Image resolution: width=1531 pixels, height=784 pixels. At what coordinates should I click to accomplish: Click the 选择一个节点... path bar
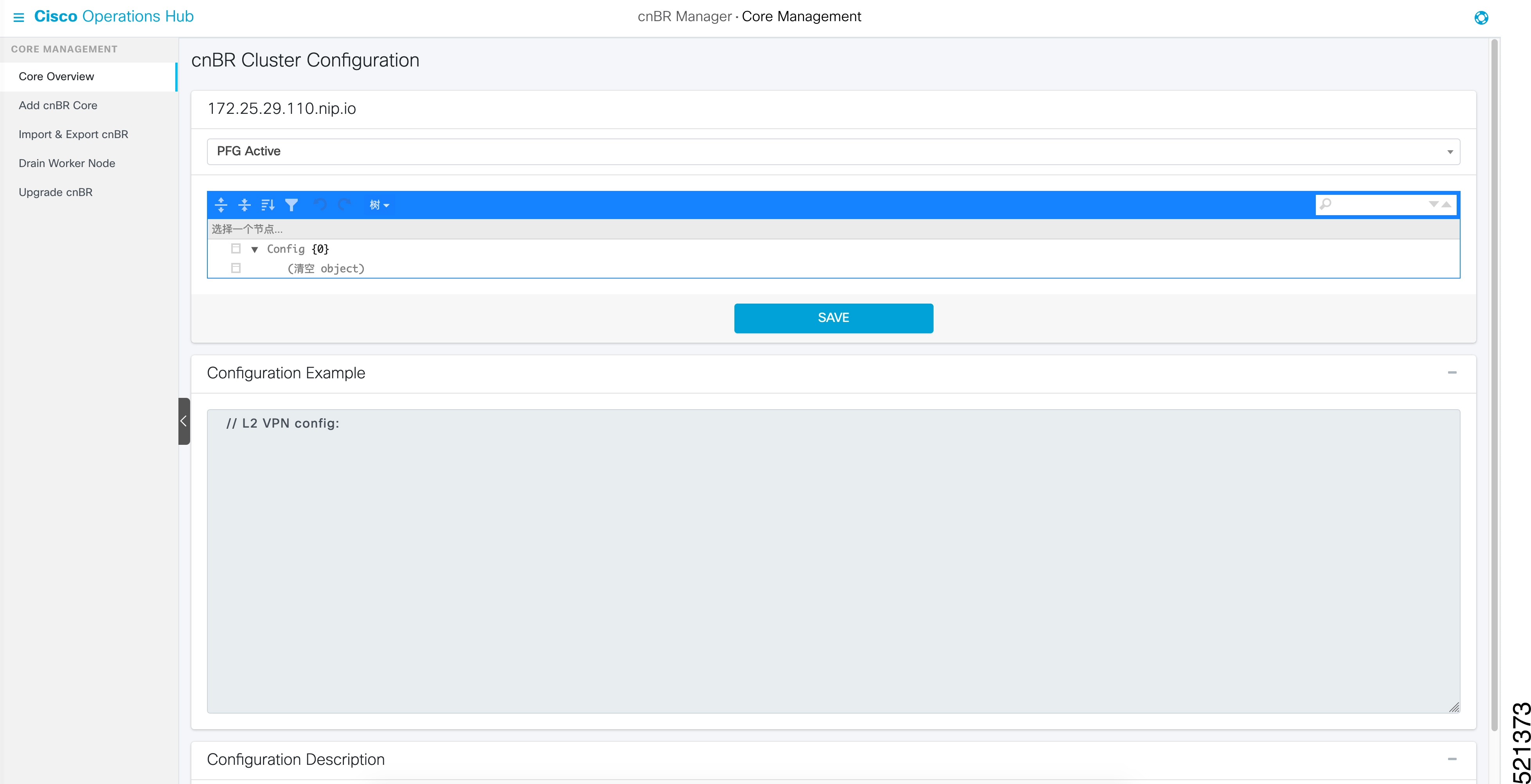[833, 229]
